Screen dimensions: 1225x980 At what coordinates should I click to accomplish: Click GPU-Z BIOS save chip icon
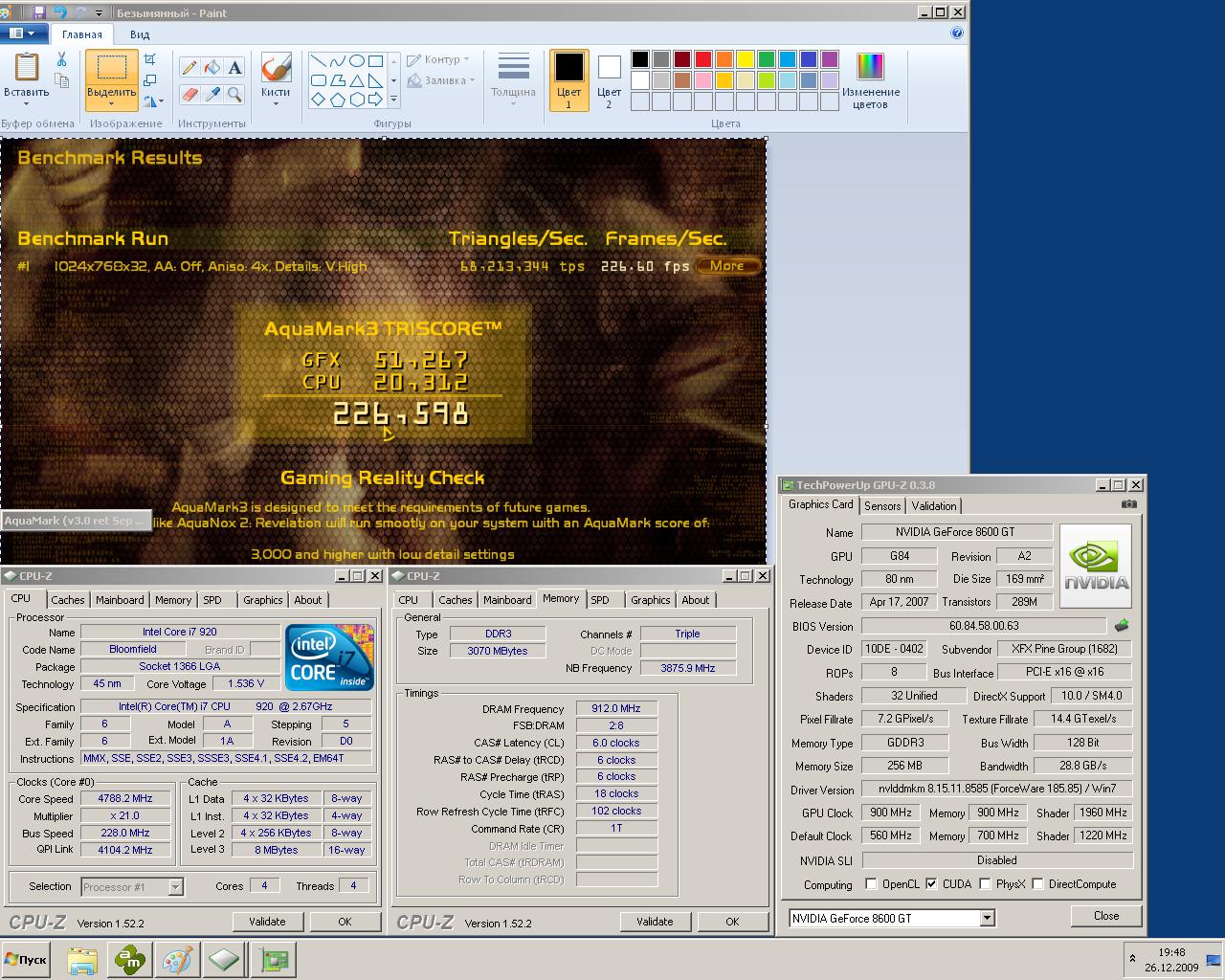click(x=1121, y=626)
